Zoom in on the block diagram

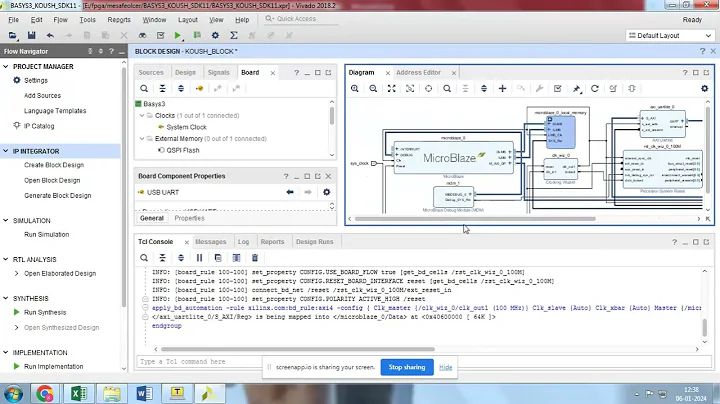(354, 89)
